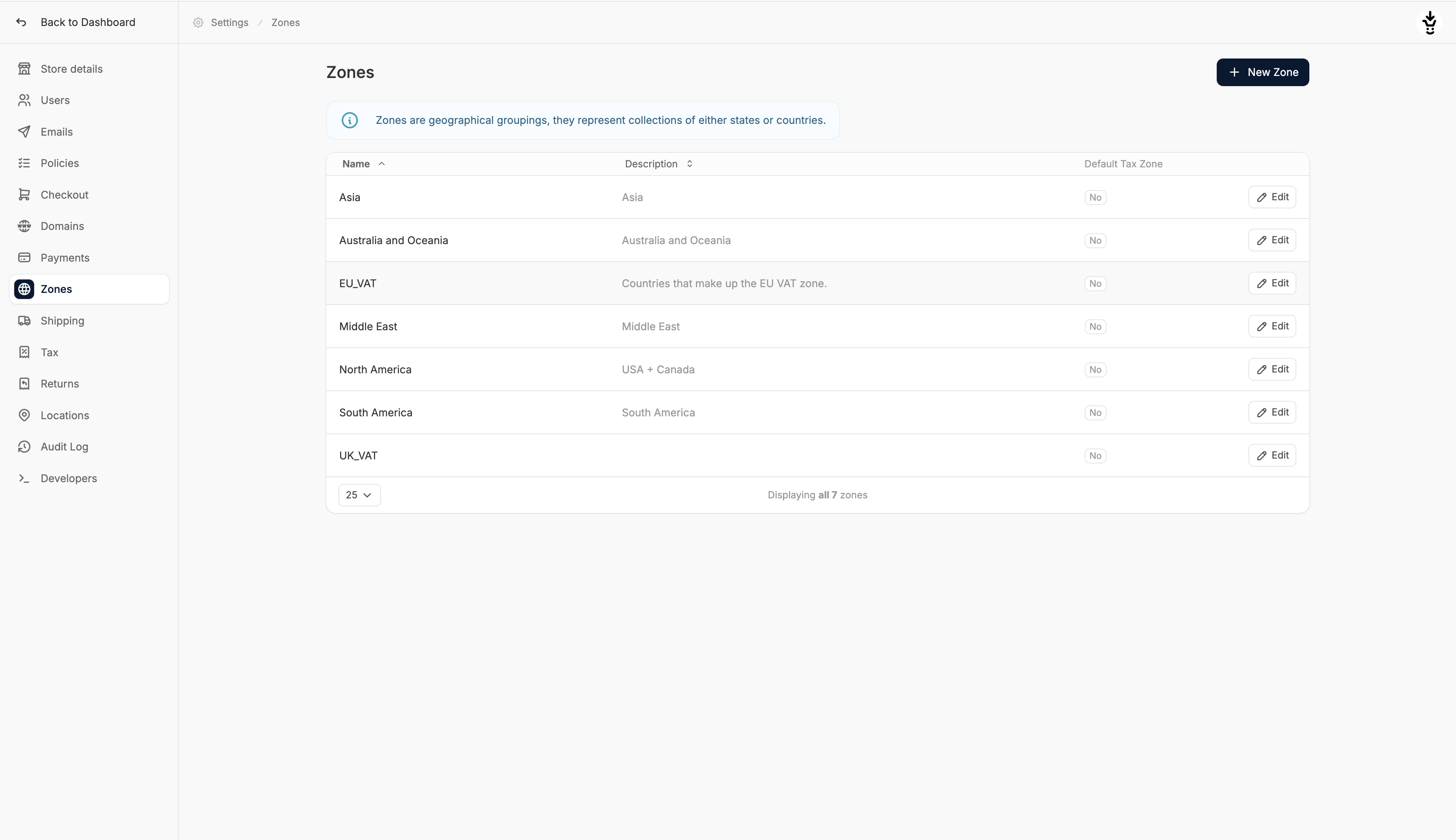1456x840 pixels.
Task: Open Users via the people icon
Action: point(24,100)
